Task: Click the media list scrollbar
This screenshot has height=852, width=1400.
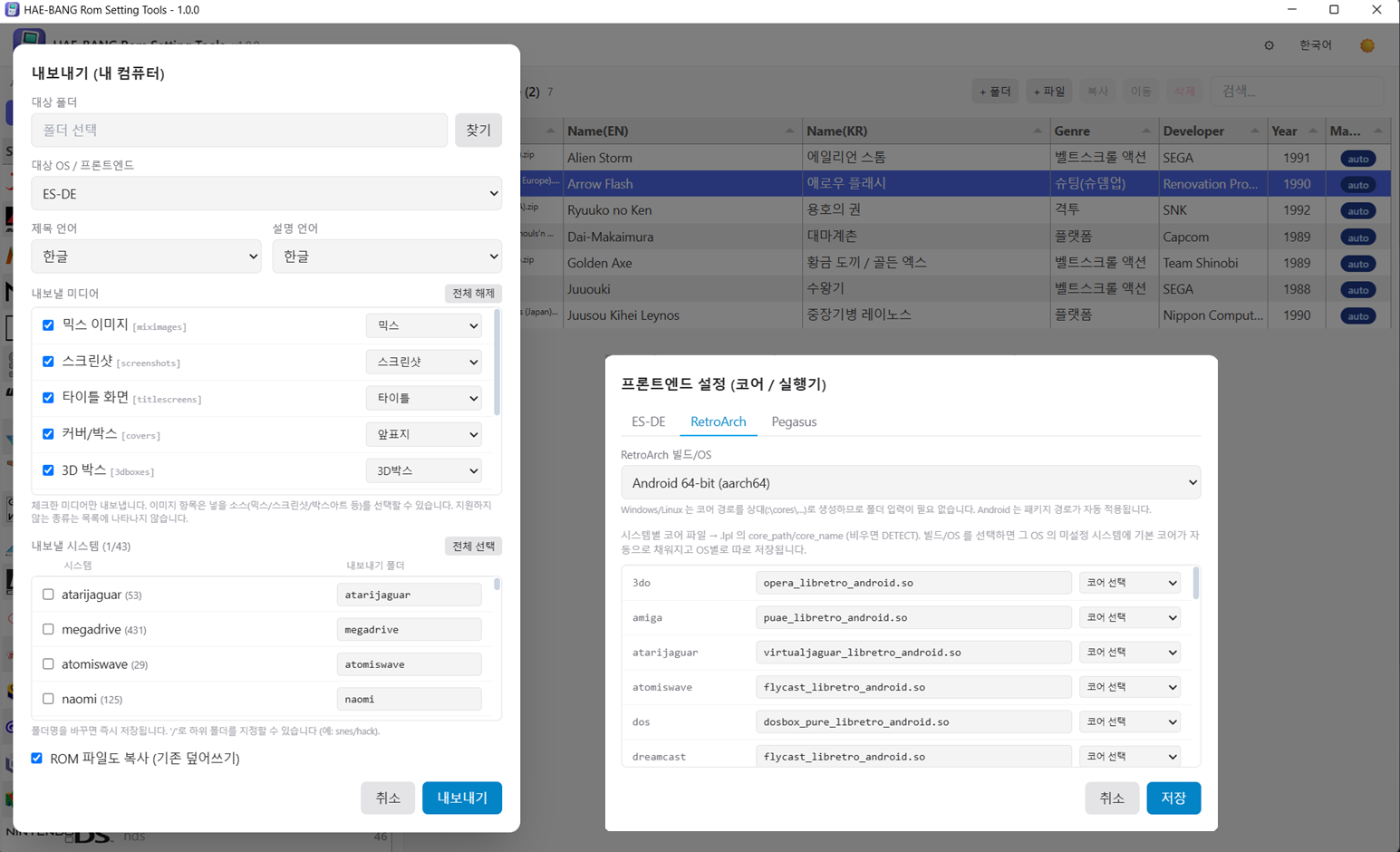Action: point(497,363)
